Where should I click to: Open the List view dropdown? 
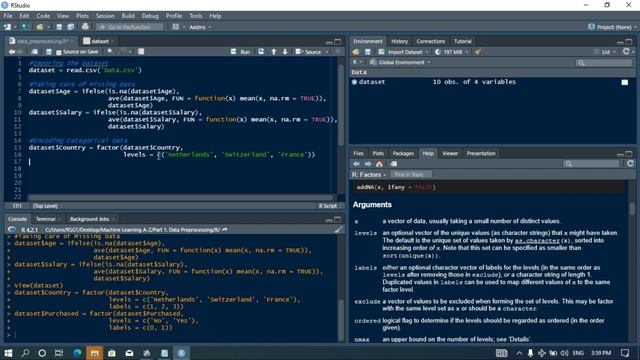click(x=605, y=52)
